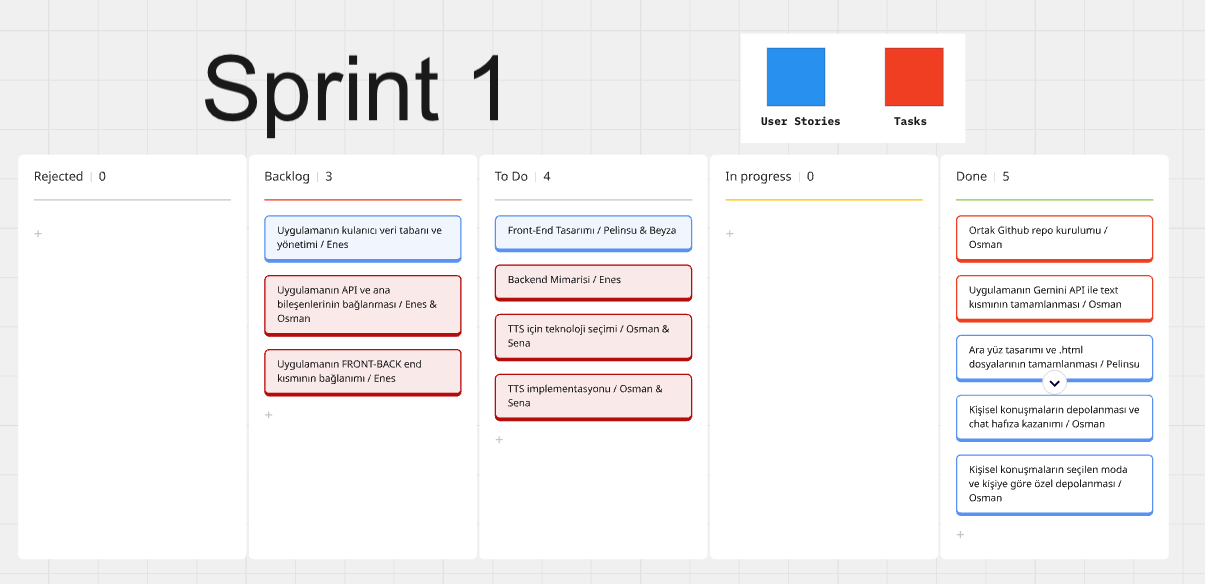Viewport: 1205px width, 584px height.
Task: Add a card below the To Do cards
Action: (499, 440)
